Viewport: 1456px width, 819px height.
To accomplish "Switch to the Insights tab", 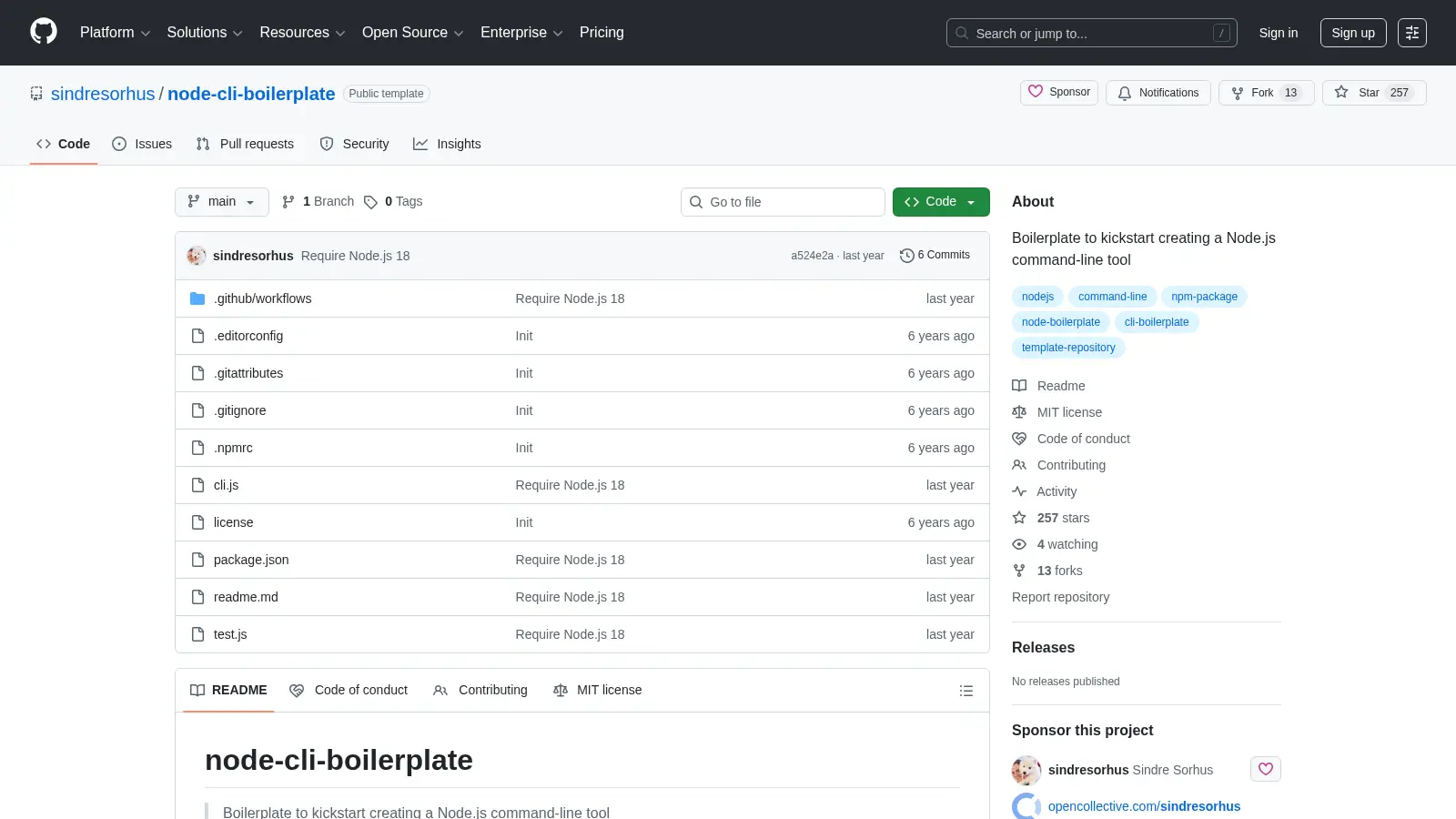I will (447, 144).
